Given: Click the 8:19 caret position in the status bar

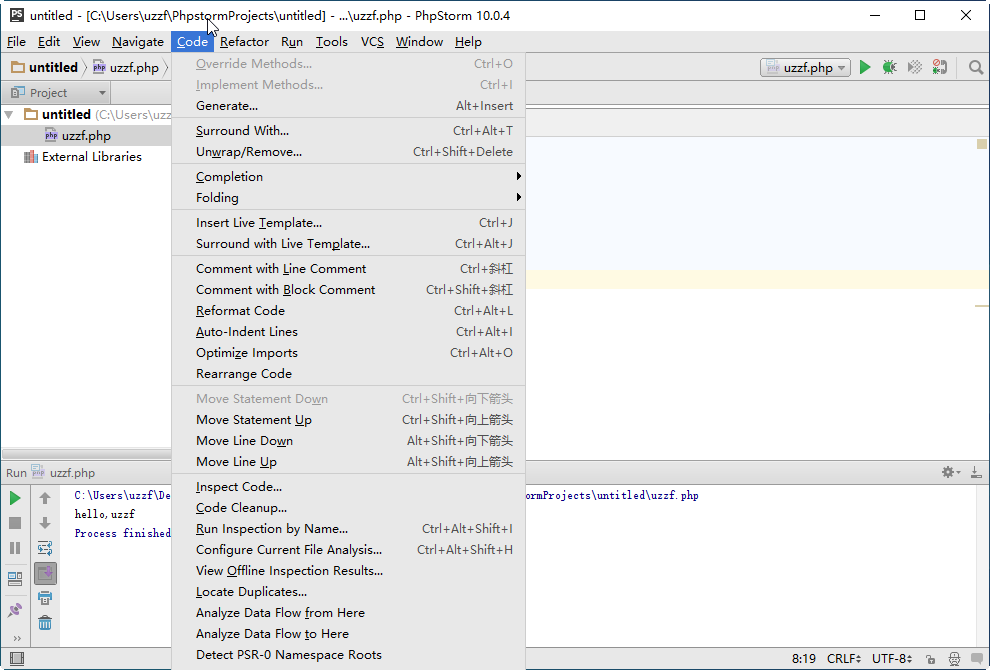Looking at the screenshot, I should [x=804, y=659].
